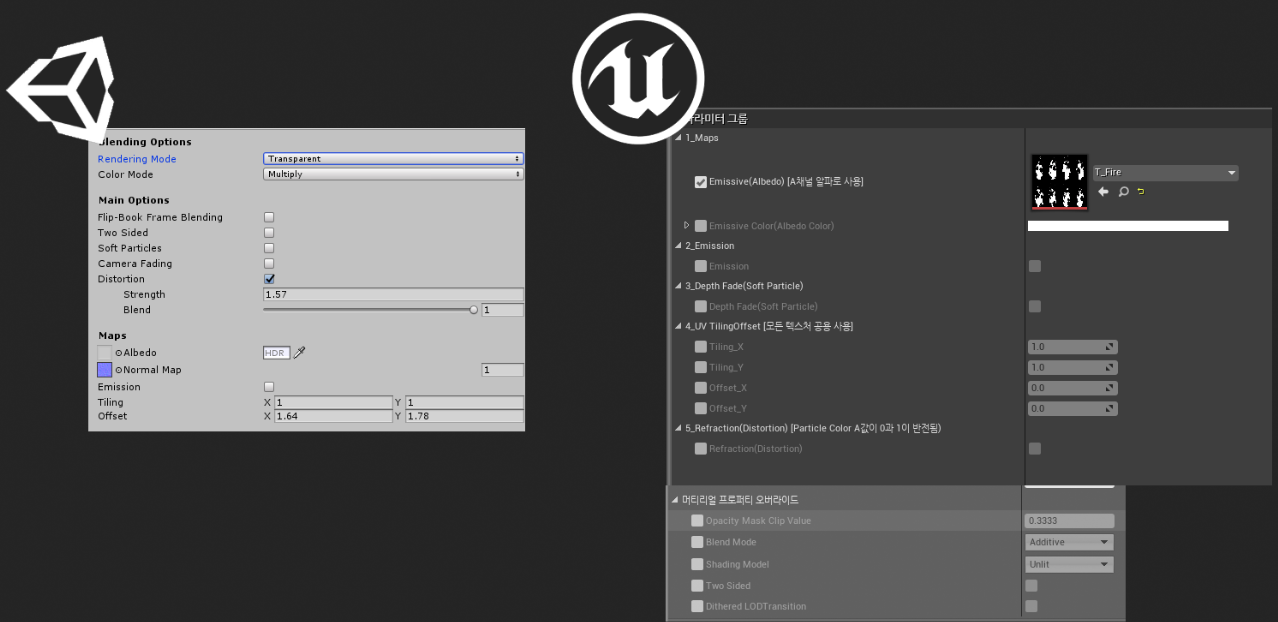Click the Offset_Y value field showing 0.0
Image resolution: width=1278 pixels, height=622 pixels.
(1073, 408)
